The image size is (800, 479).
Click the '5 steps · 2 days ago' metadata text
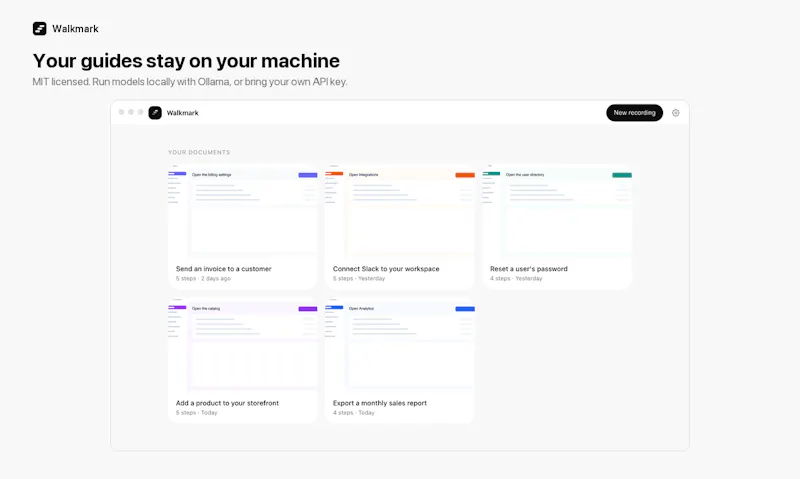203,279
